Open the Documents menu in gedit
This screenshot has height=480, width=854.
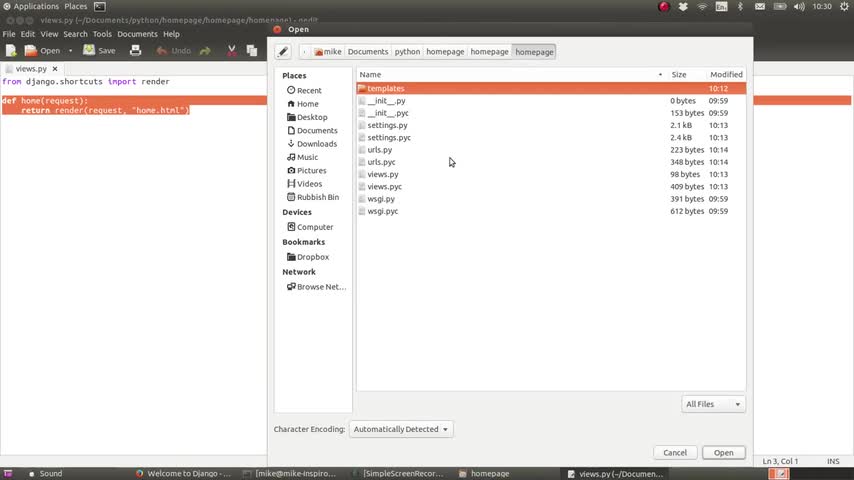point(137,34)
